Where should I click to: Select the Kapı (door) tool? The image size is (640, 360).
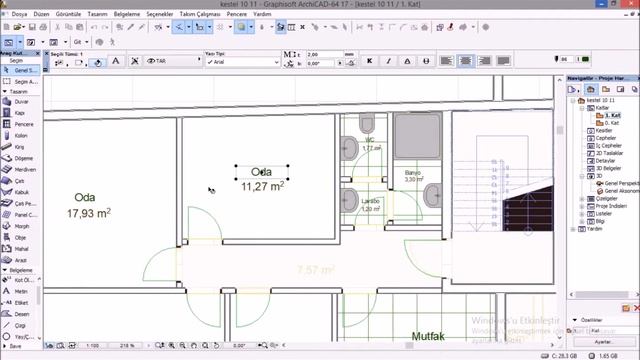[x=20, y=113]
